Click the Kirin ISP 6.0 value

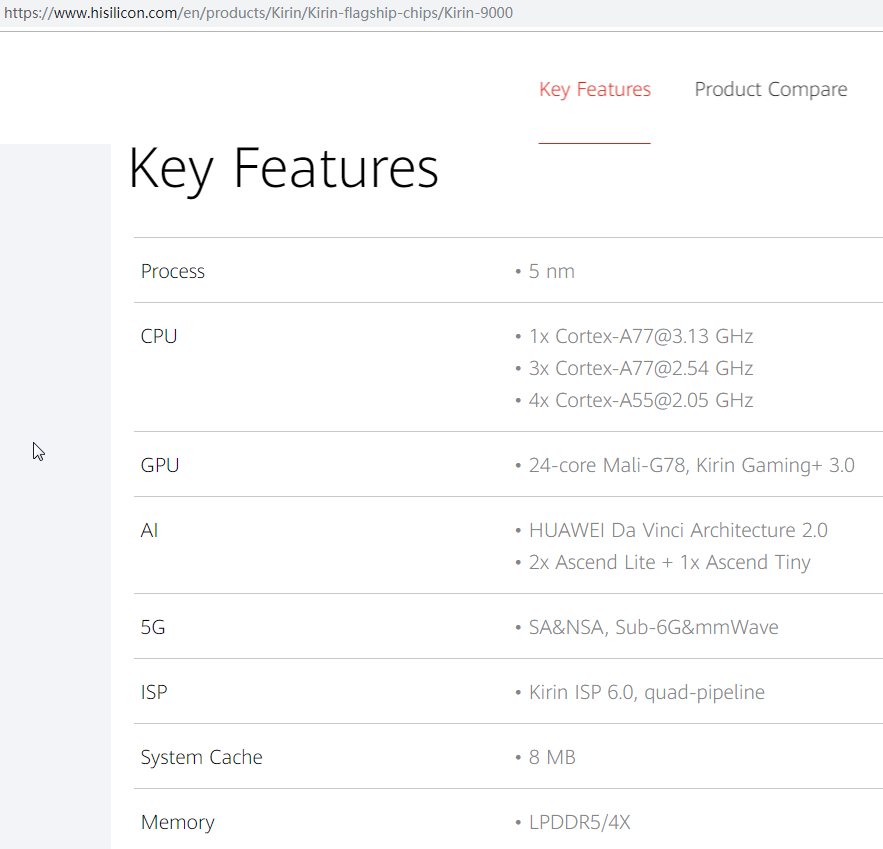click(x=646, y=692)
